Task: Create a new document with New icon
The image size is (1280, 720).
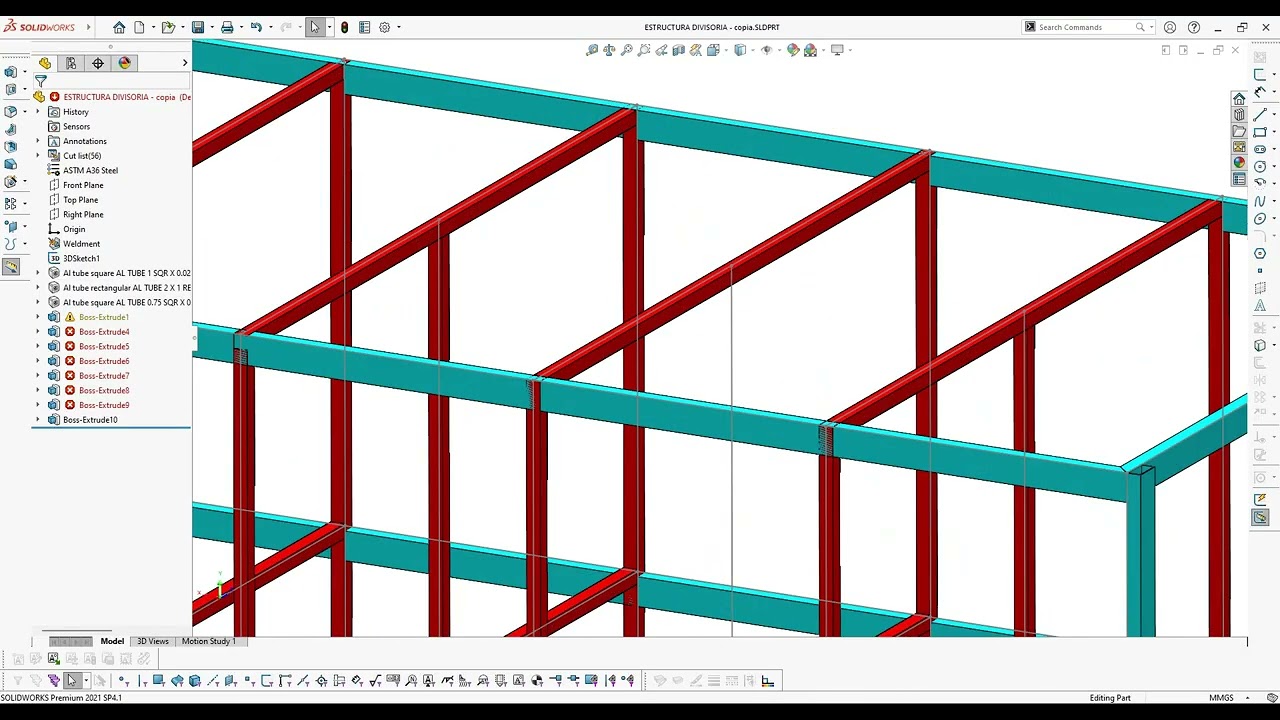Action: (139, 27)
